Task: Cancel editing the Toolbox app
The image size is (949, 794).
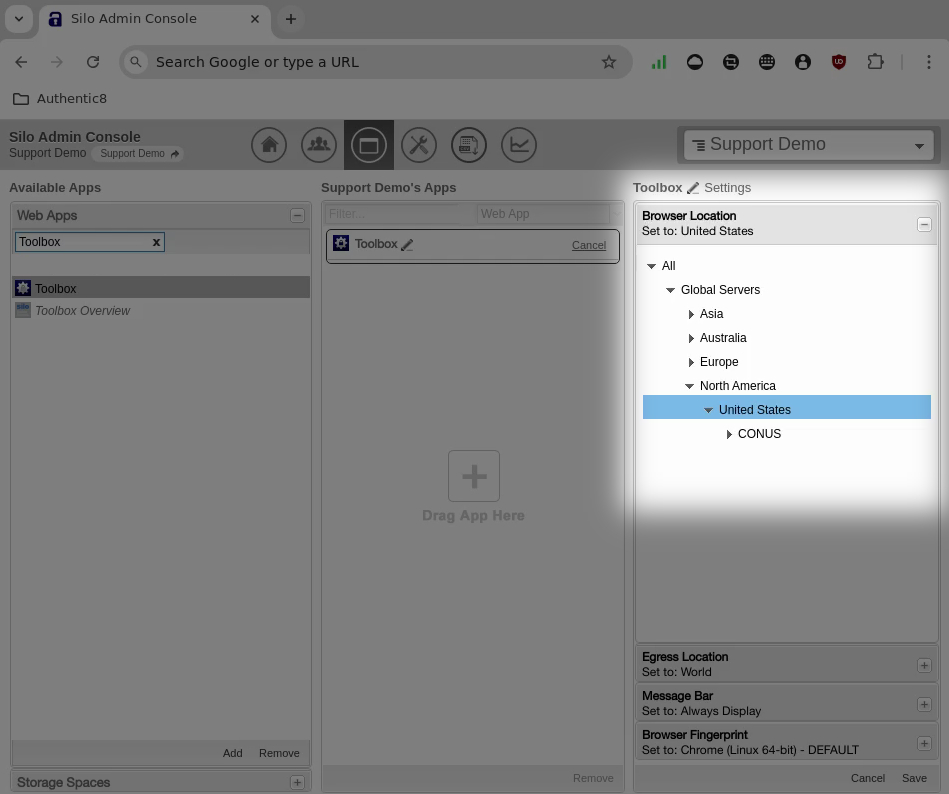Action: 589,245
